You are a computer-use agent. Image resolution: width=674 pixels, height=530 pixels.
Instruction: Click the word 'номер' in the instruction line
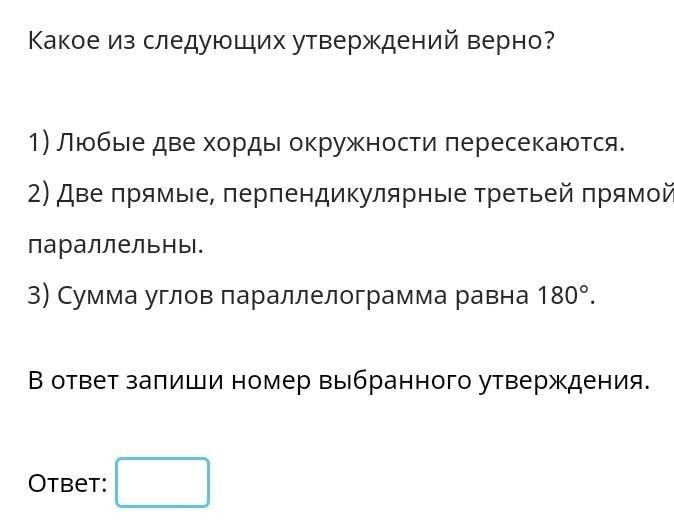coord(271,382)
